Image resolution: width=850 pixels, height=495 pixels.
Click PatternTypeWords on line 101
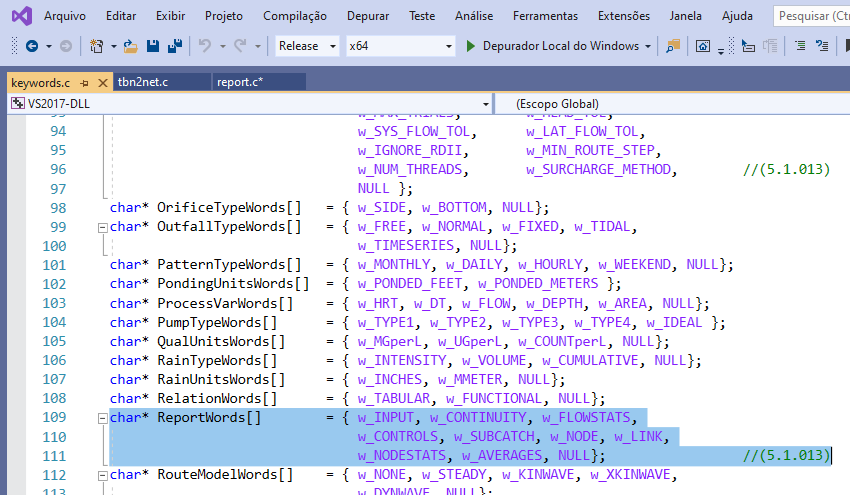(221, 265)
